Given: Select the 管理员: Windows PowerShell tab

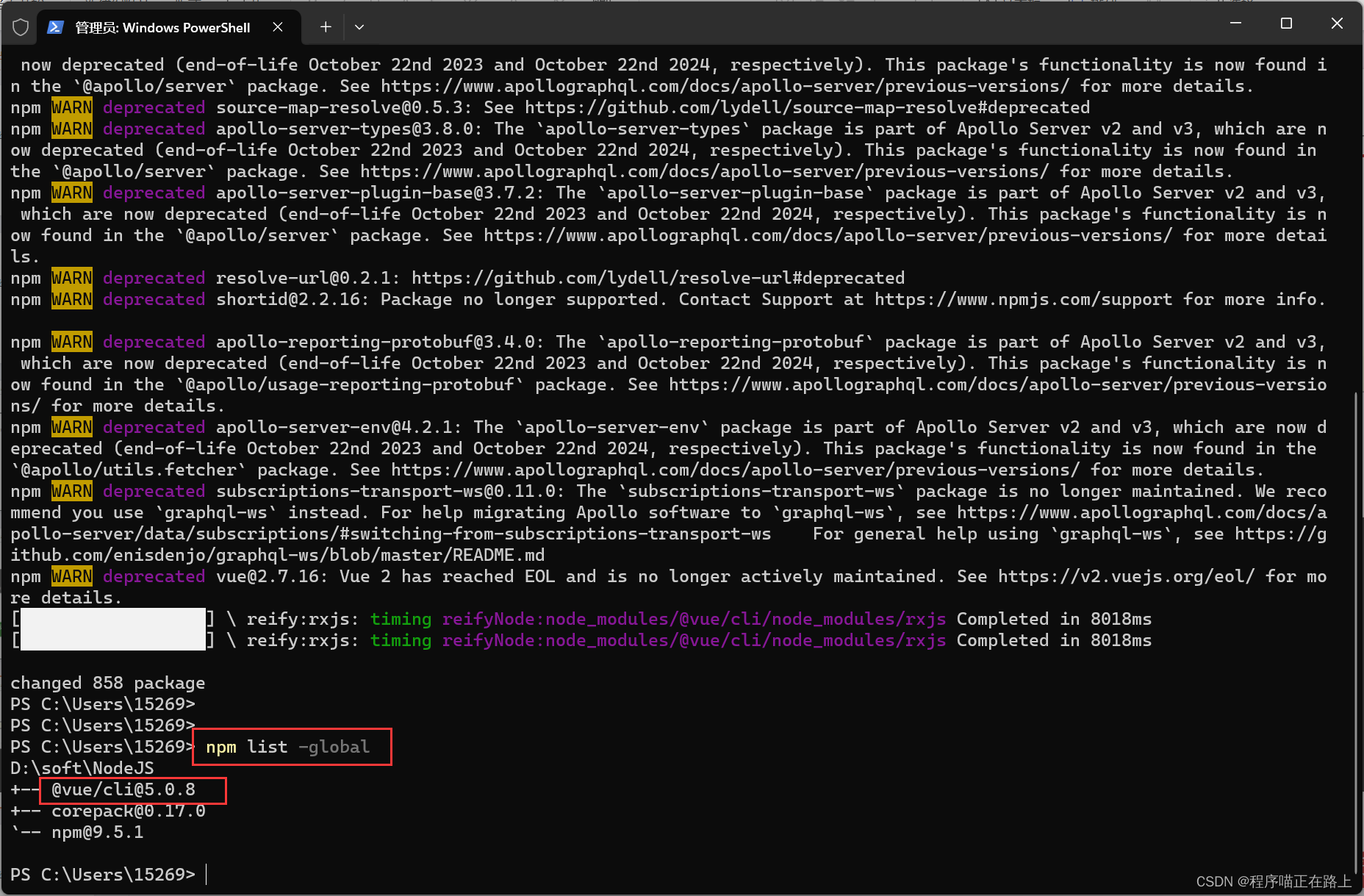Looking at the screenshot, I should pyautogui.click(x=168, y=27).
